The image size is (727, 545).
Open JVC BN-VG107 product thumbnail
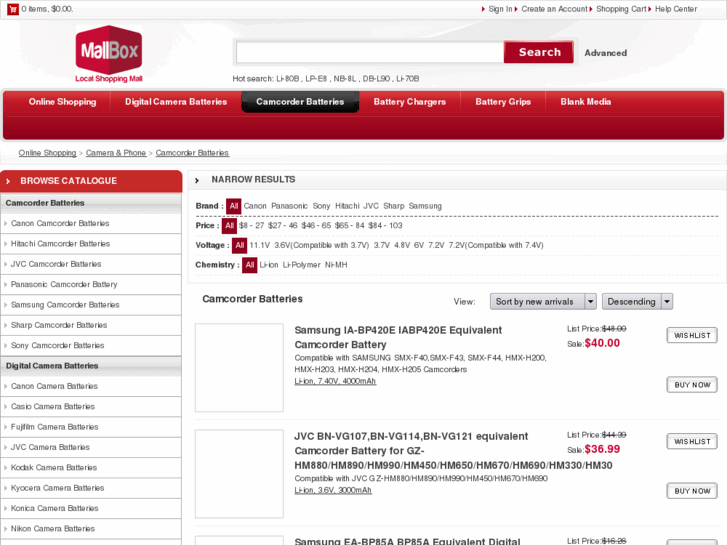tap(239, 474)
